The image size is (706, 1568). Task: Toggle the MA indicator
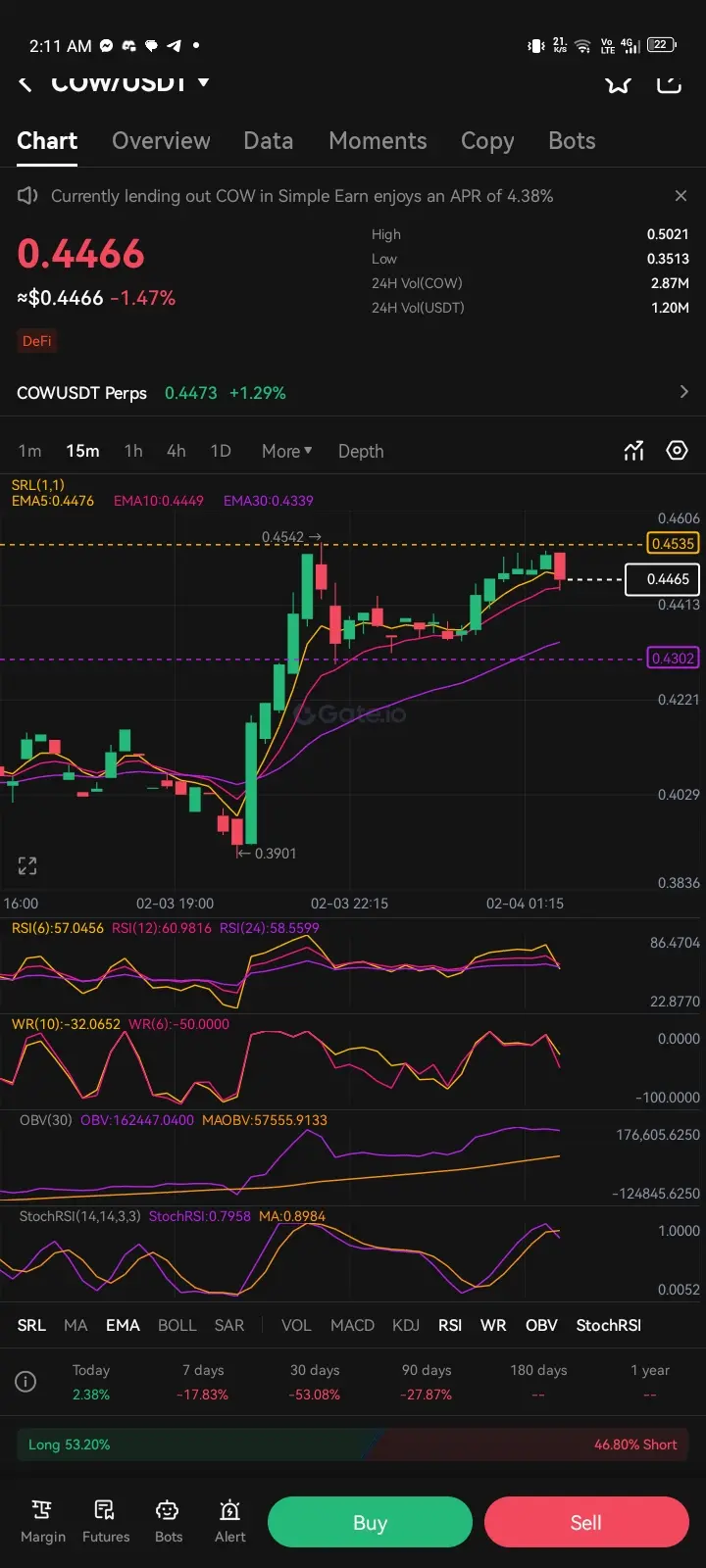[76, 1325]
